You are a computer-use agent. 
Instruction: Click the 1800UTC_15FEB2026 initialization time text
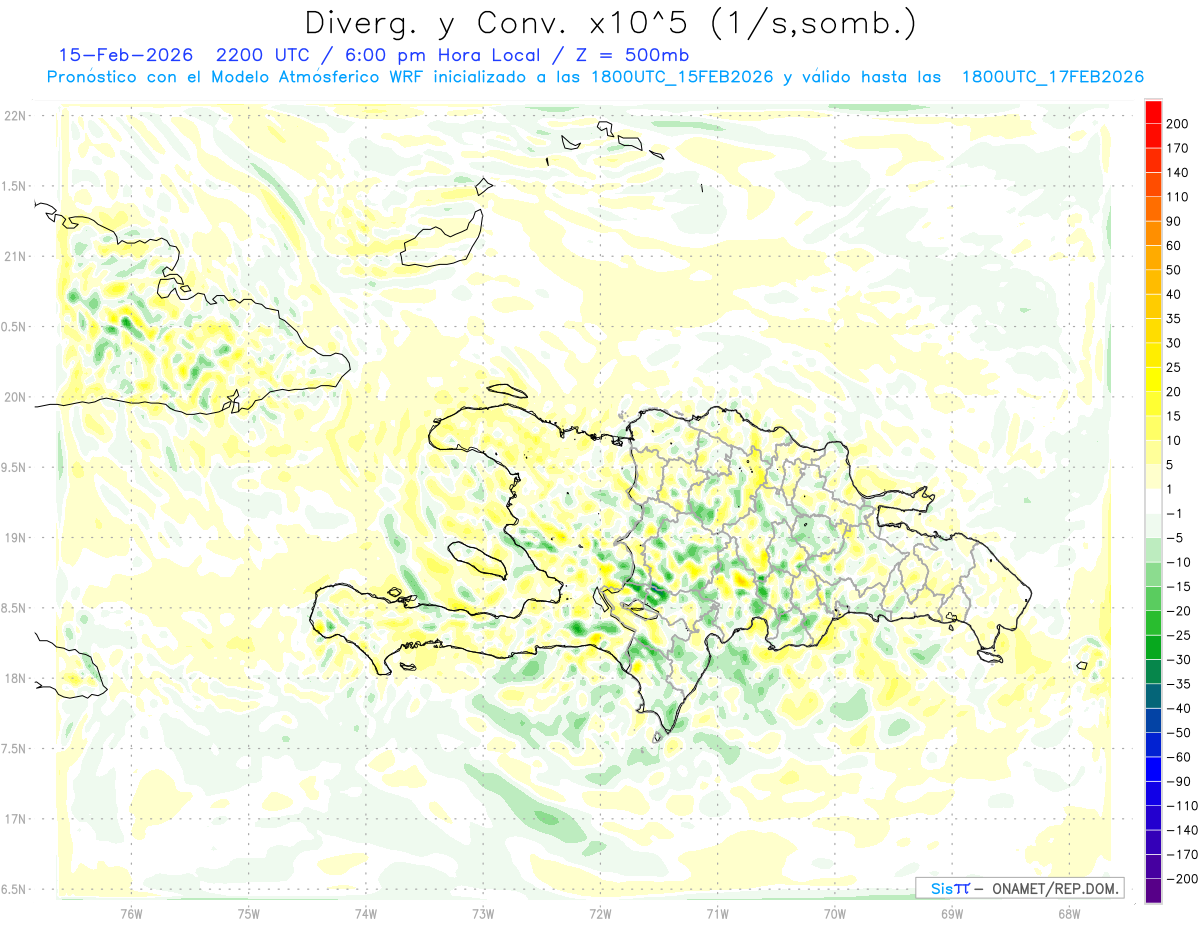click(682, 77)
